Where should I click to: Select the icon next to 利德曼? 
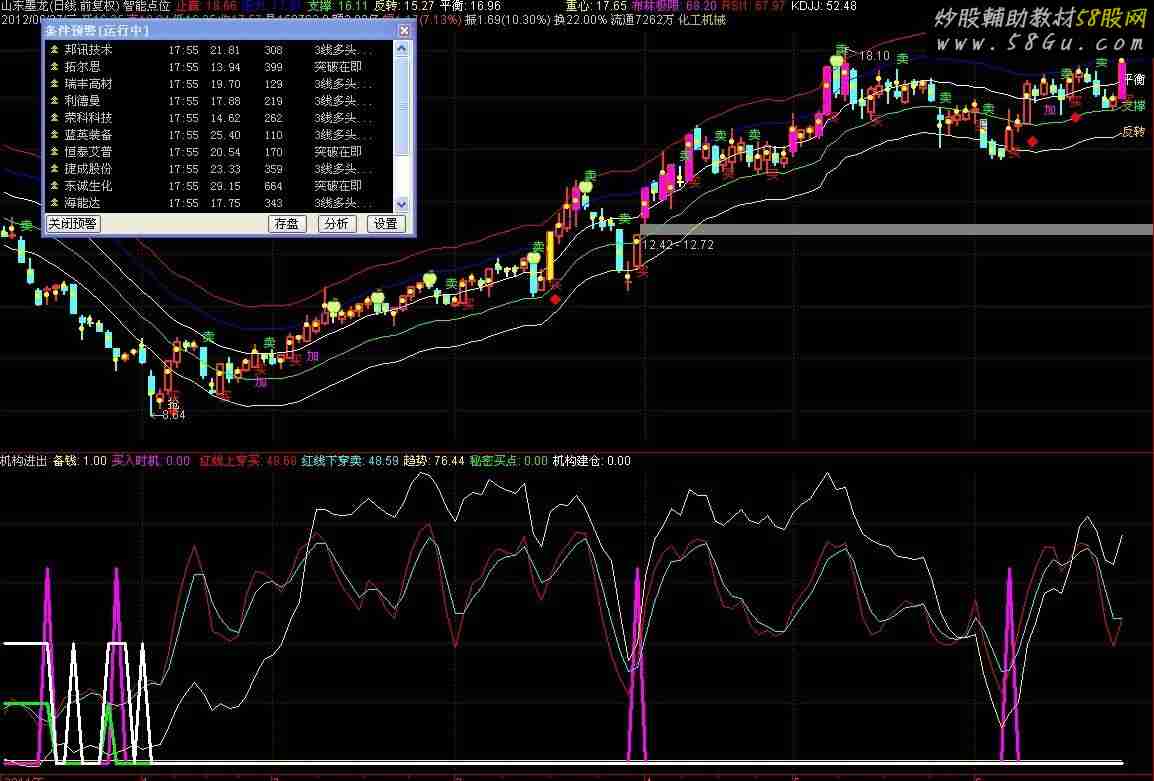pyautogui.click(x=54, y=101)
